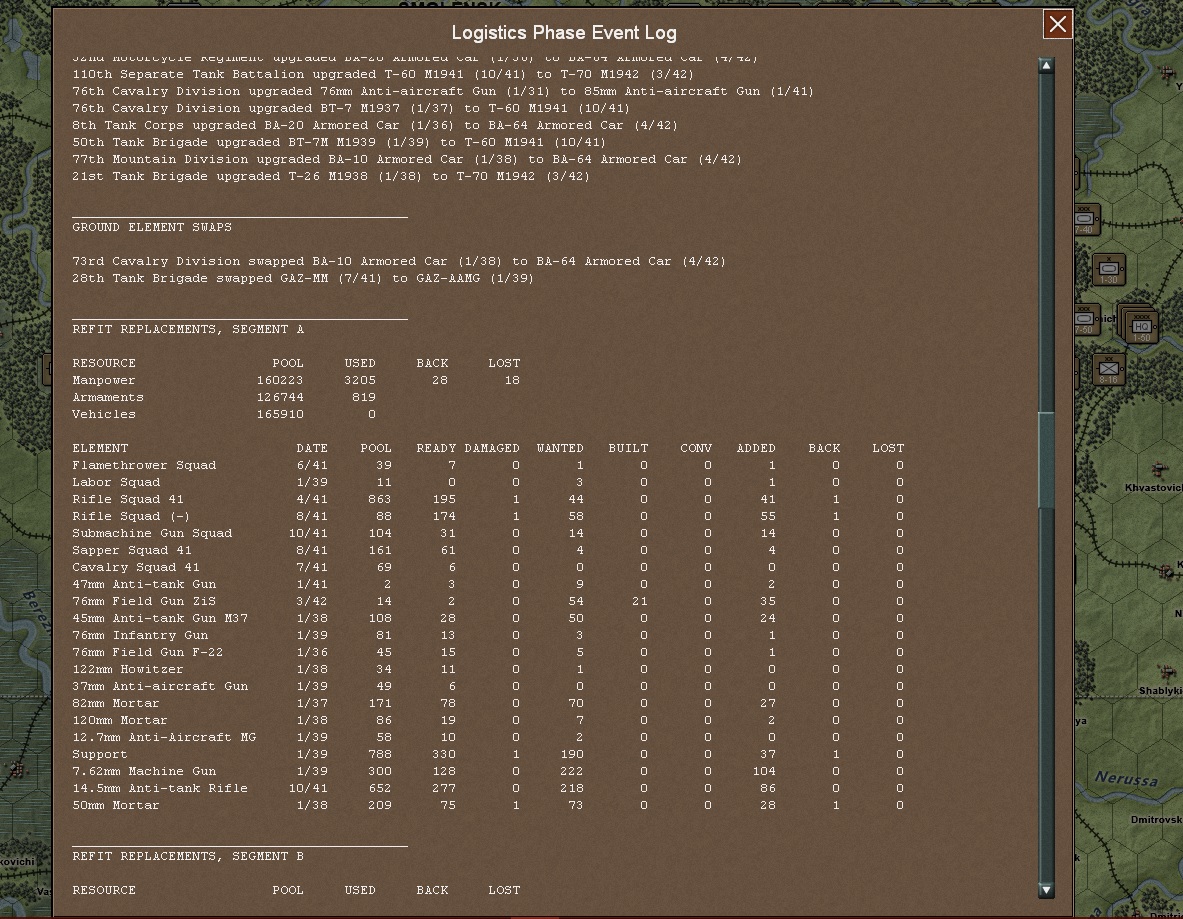Click the Khvastovichi town icon on map
Viewport: 1183px width, 919px height.
coord(1158,471)
